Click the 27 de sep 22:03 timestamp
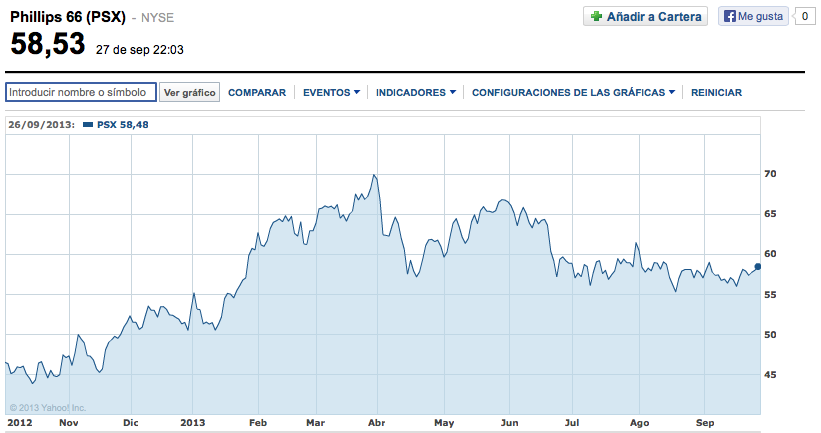Viewport: 821px width, 433px height. coord(140,50)
